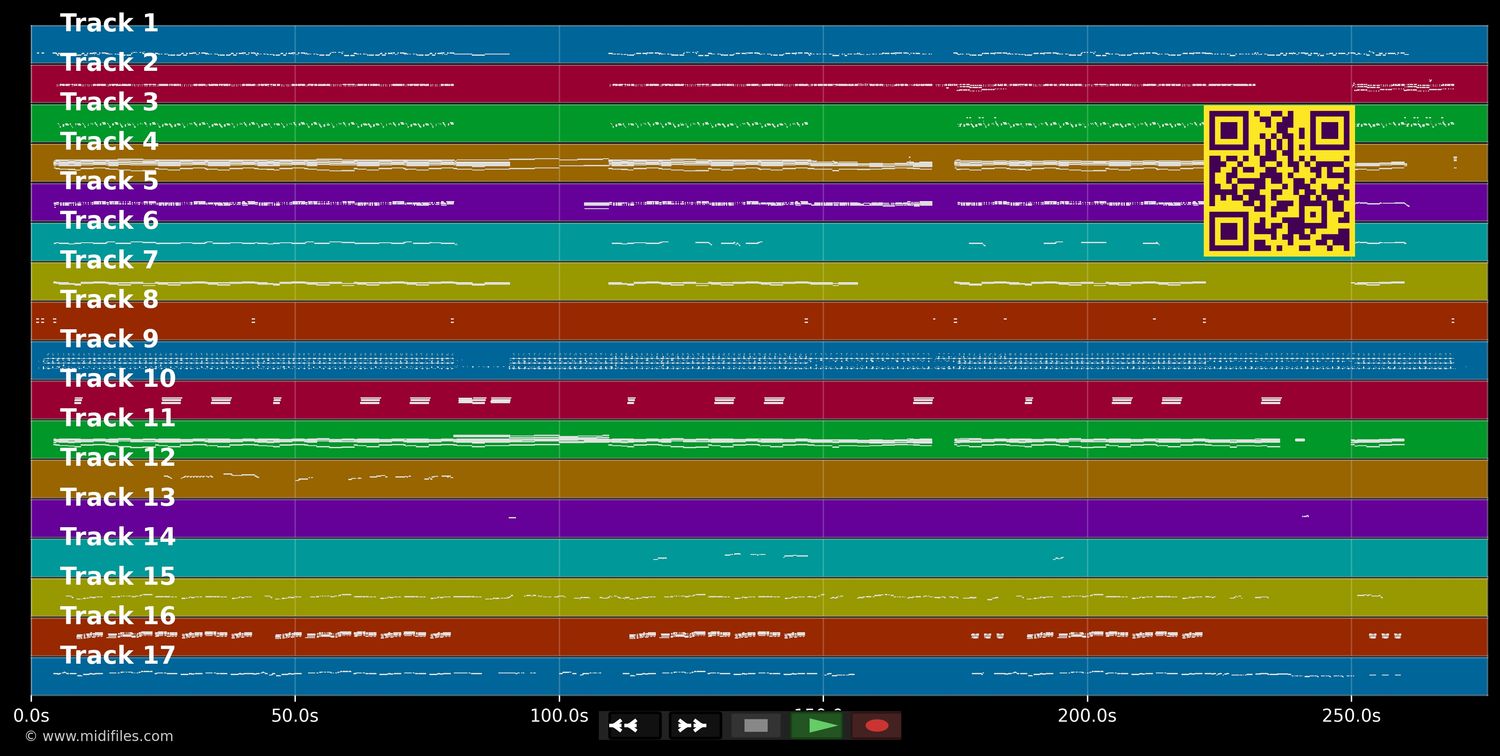The image size is (1500, 756).
Task: Click the 250.0s timeline tick label
Action: 1351,716
